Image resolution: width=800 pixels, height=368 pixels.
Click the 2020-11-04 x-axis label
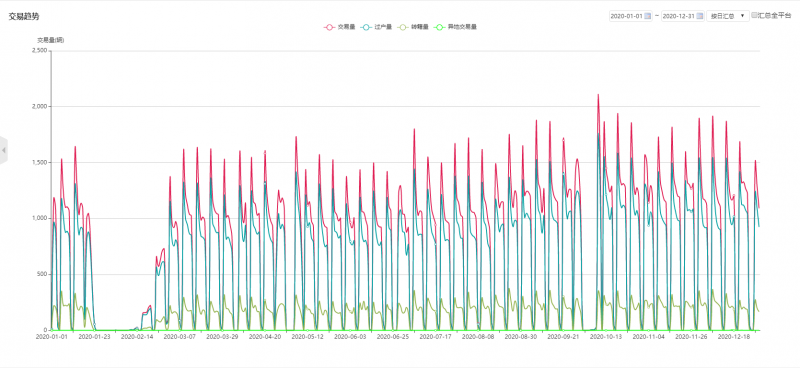pyautogui.click(x=649, y=337)
